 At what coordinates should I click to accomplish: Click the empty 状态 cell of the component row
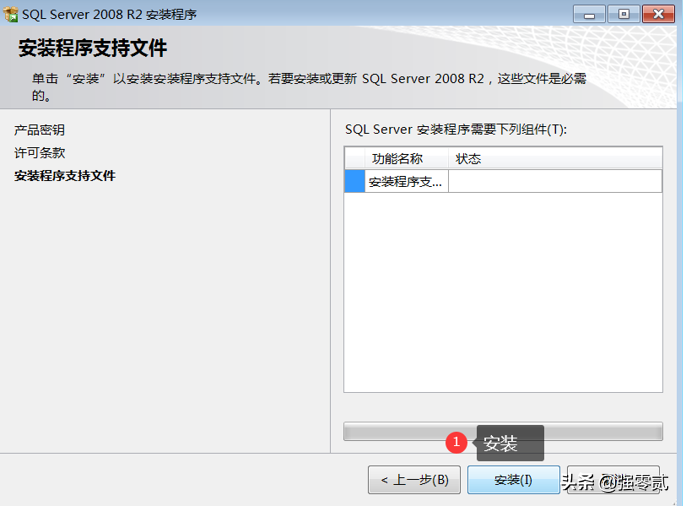coord(555,181)
